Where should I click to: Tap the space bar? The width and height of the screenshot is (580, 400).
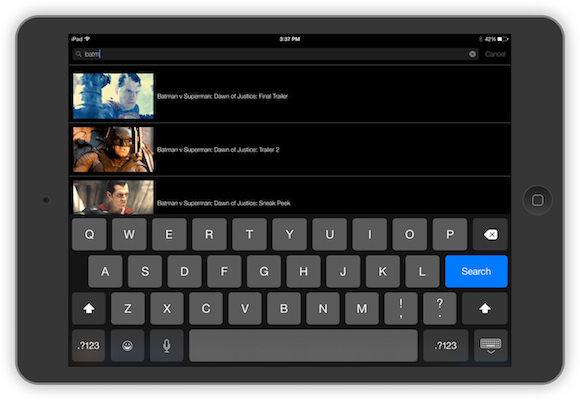tap(303, 346)
